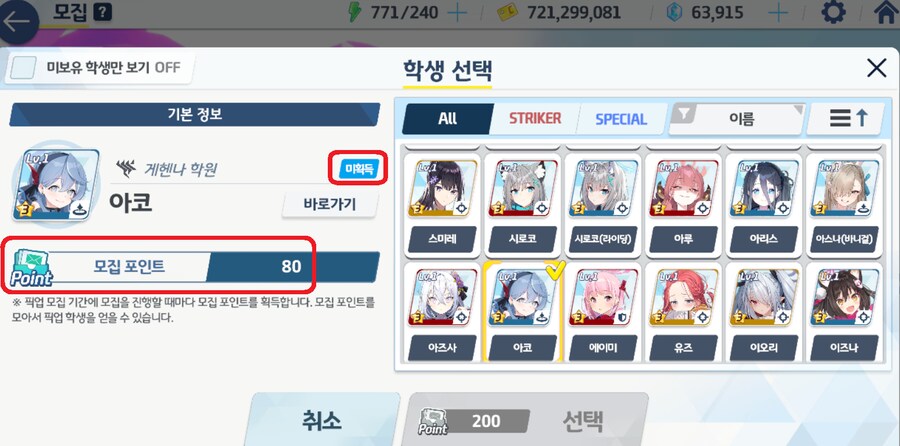Image resolution: width=900 pixels, height=446 pixels.
Task: Open the 이름 sort filter dropdown
Action: (738, 119)
